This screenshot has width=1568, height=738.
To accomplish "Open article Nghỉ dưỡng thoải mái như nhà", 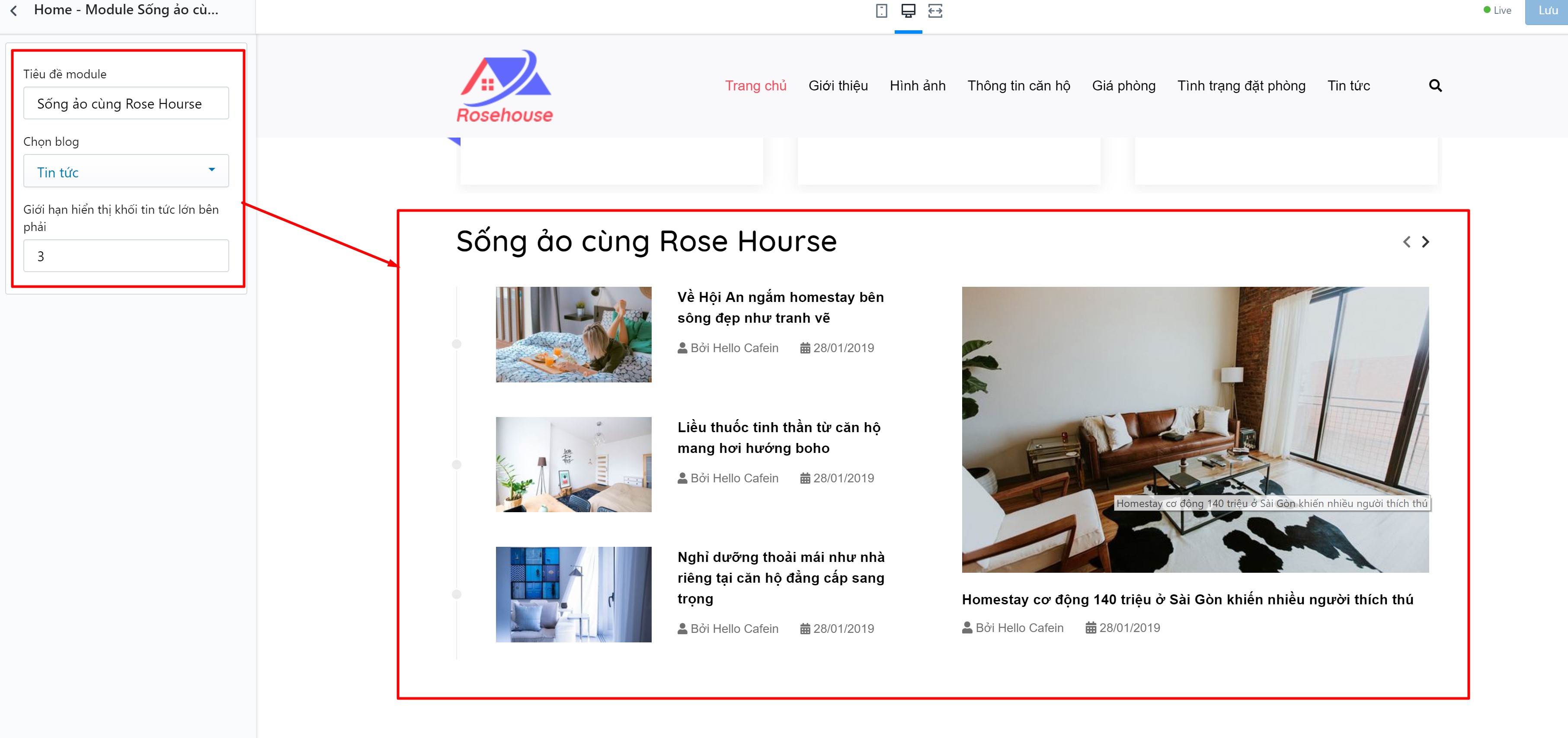I will (x=781, y=578).
